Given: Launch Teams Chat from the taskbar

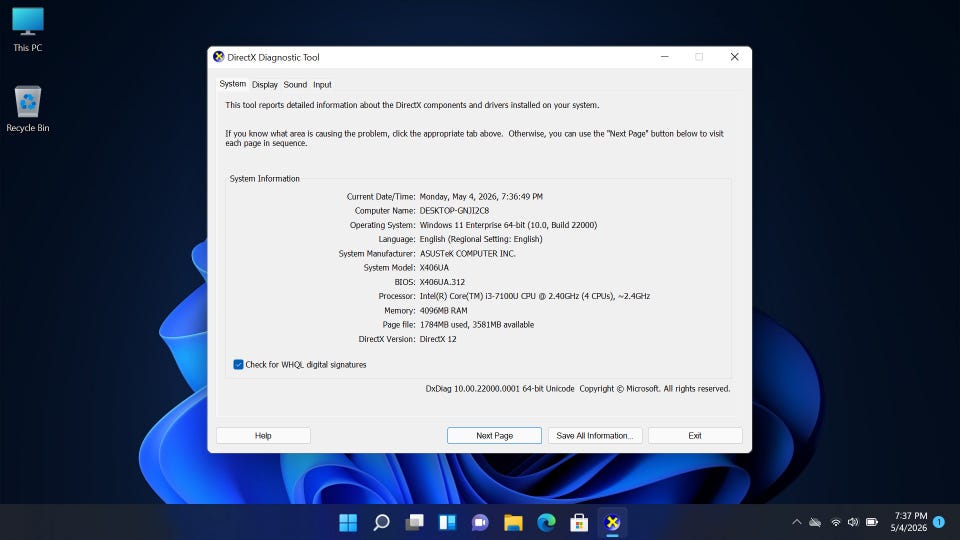Looking at the screenshot, I should pos(480,522).
